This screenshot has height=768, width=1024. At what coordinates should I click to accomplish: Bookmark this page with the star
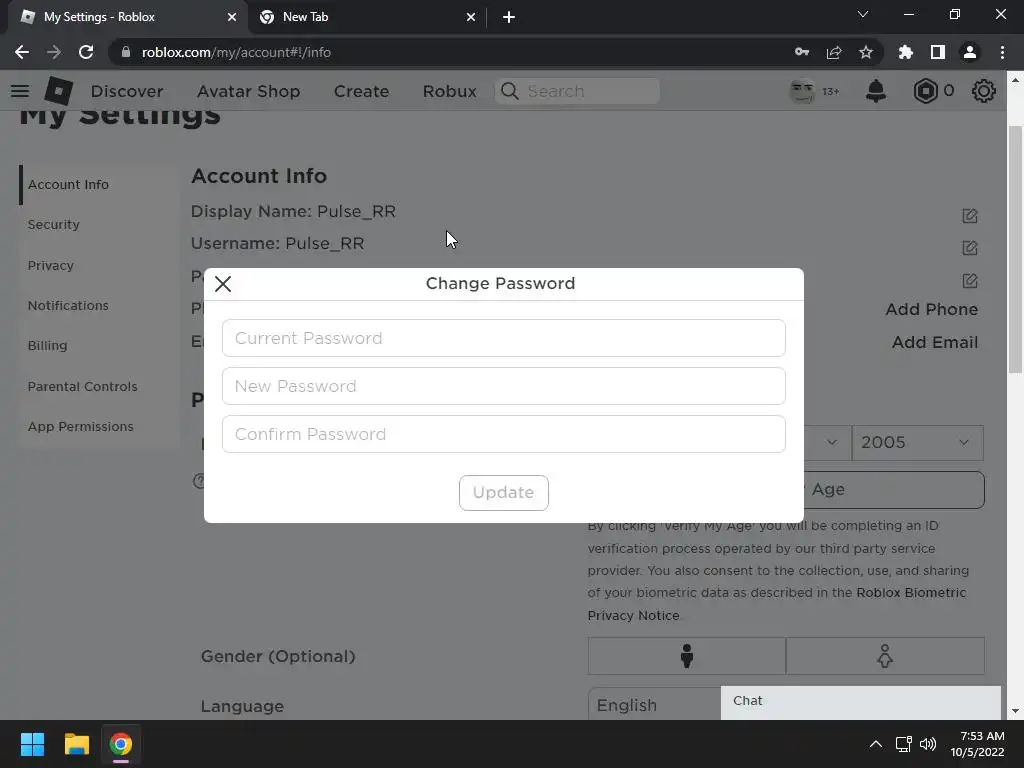(x=866, y=52)
